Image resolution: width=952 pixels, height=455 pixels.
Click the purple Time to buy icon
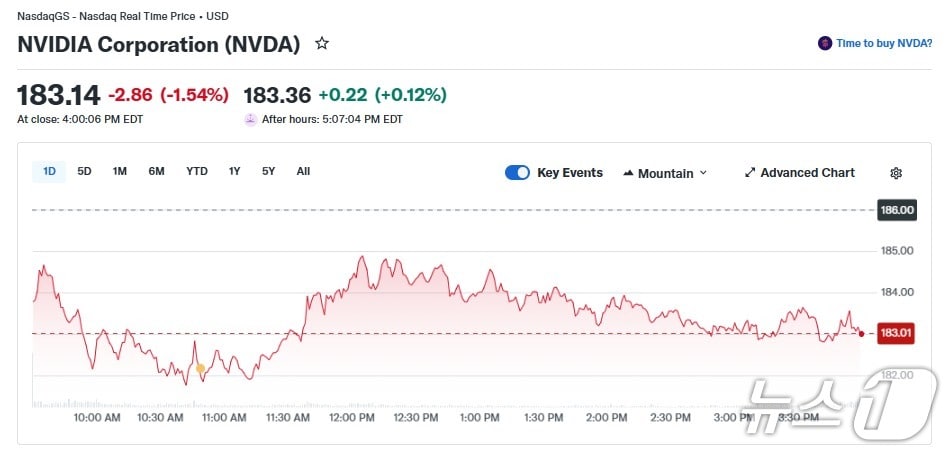click(825, 44)
